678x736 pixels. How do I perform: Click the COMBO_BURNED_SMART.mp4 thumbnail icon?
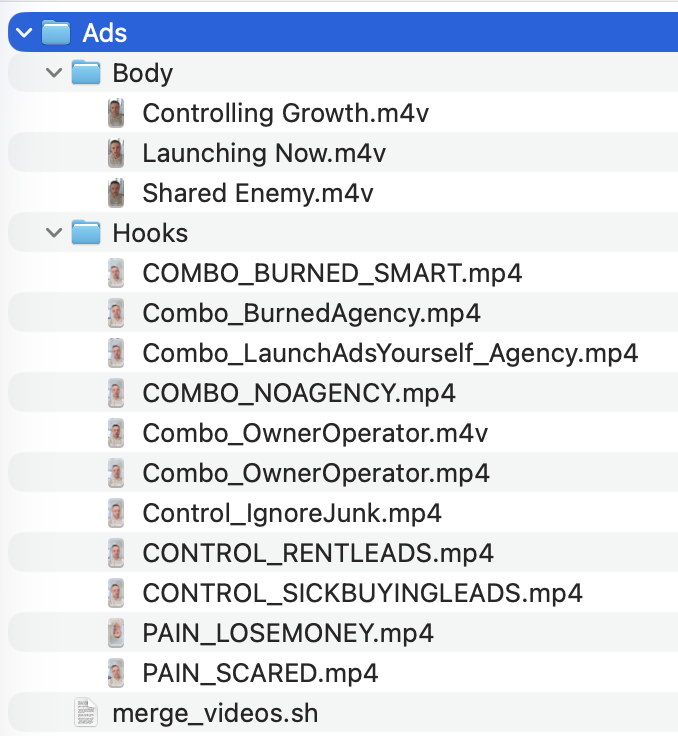[x=116, y=273]
